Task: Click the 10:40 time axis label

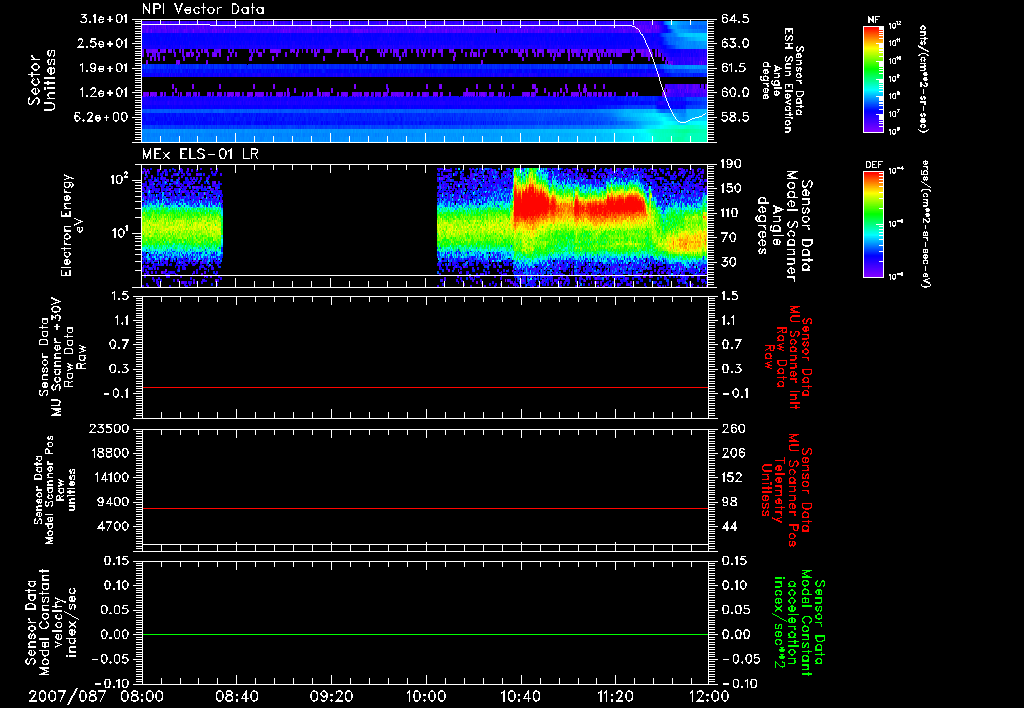Action: pyautogui.click(x=520, y=696)
